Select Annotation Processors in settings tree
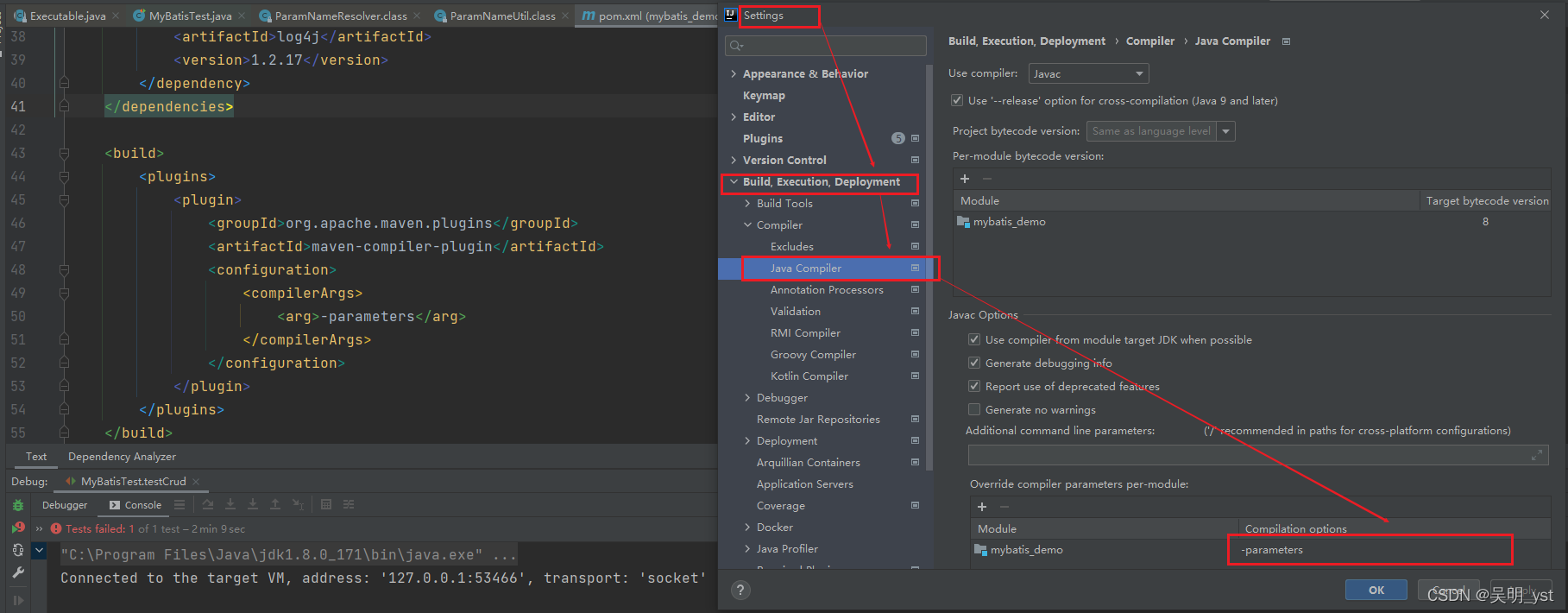This screenshot has width=1568, height=613. [827, 289]
